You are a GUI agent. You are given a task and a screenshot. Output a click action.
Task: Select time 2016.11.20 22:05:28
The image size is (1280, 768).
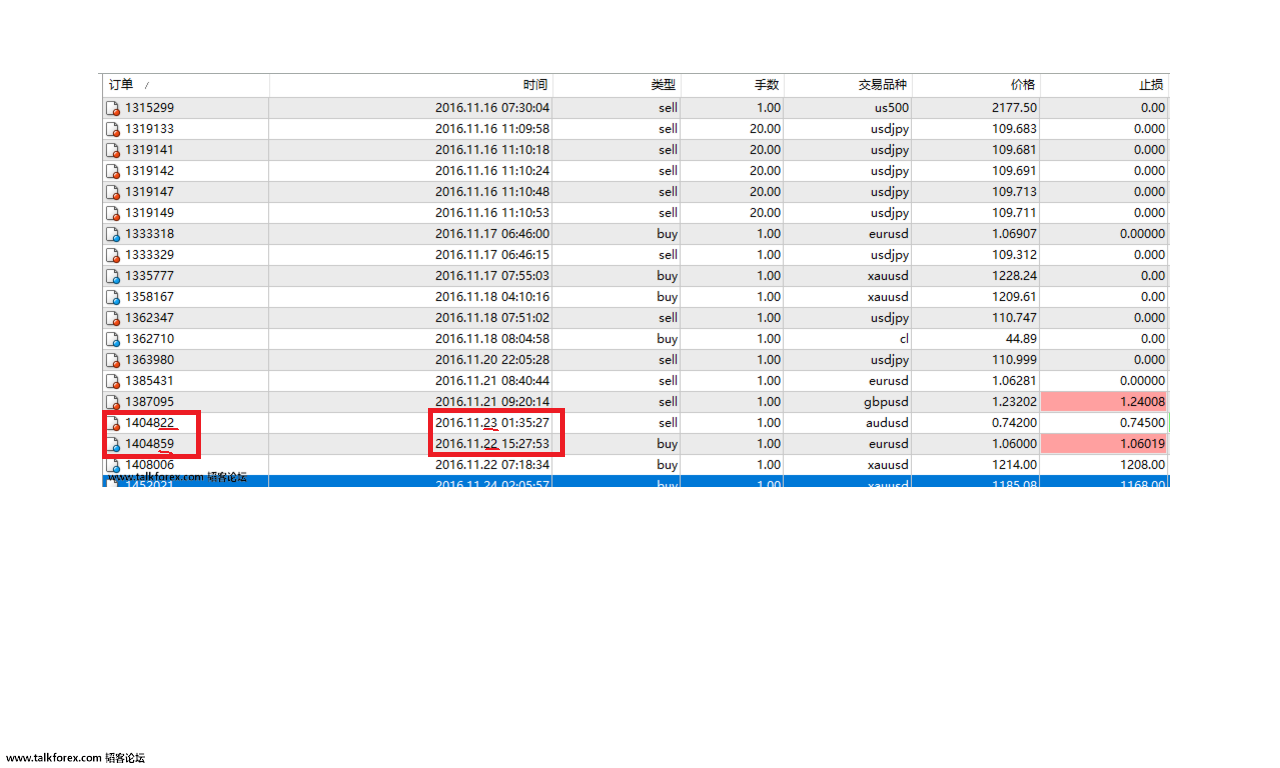[492, 360]
